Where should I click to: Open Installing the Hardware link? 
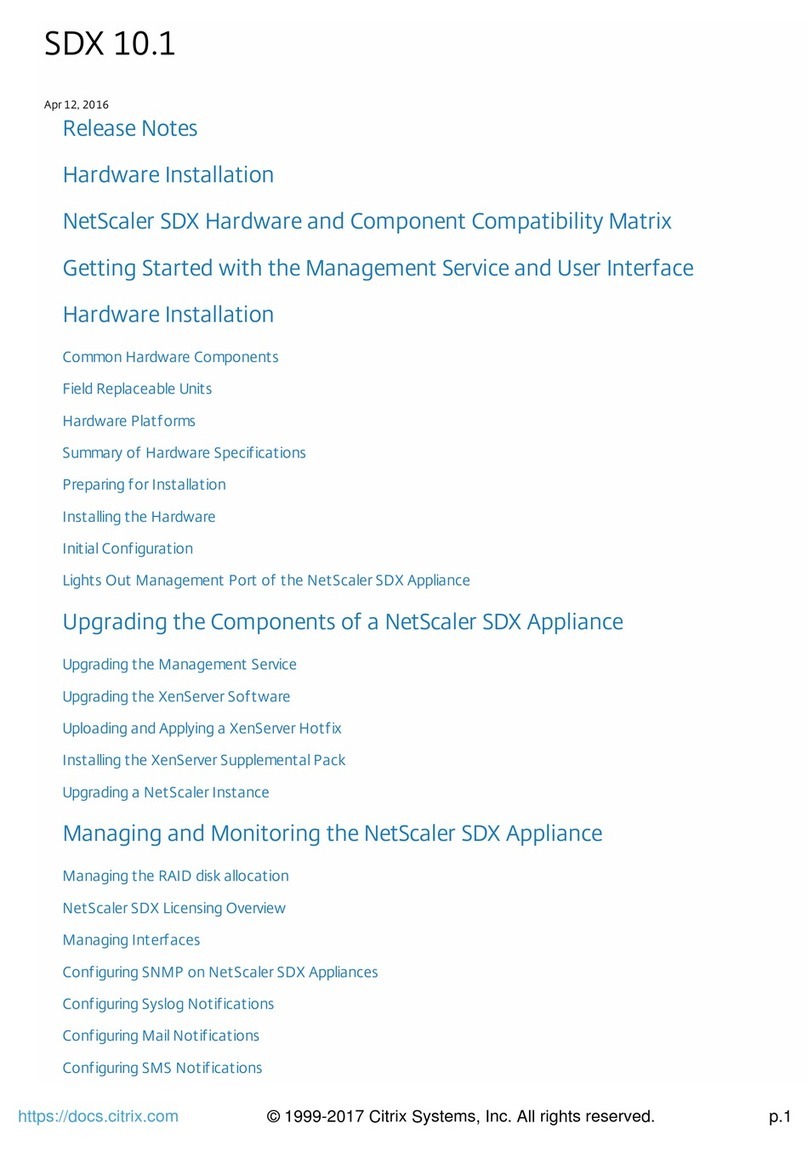(139, 517)
